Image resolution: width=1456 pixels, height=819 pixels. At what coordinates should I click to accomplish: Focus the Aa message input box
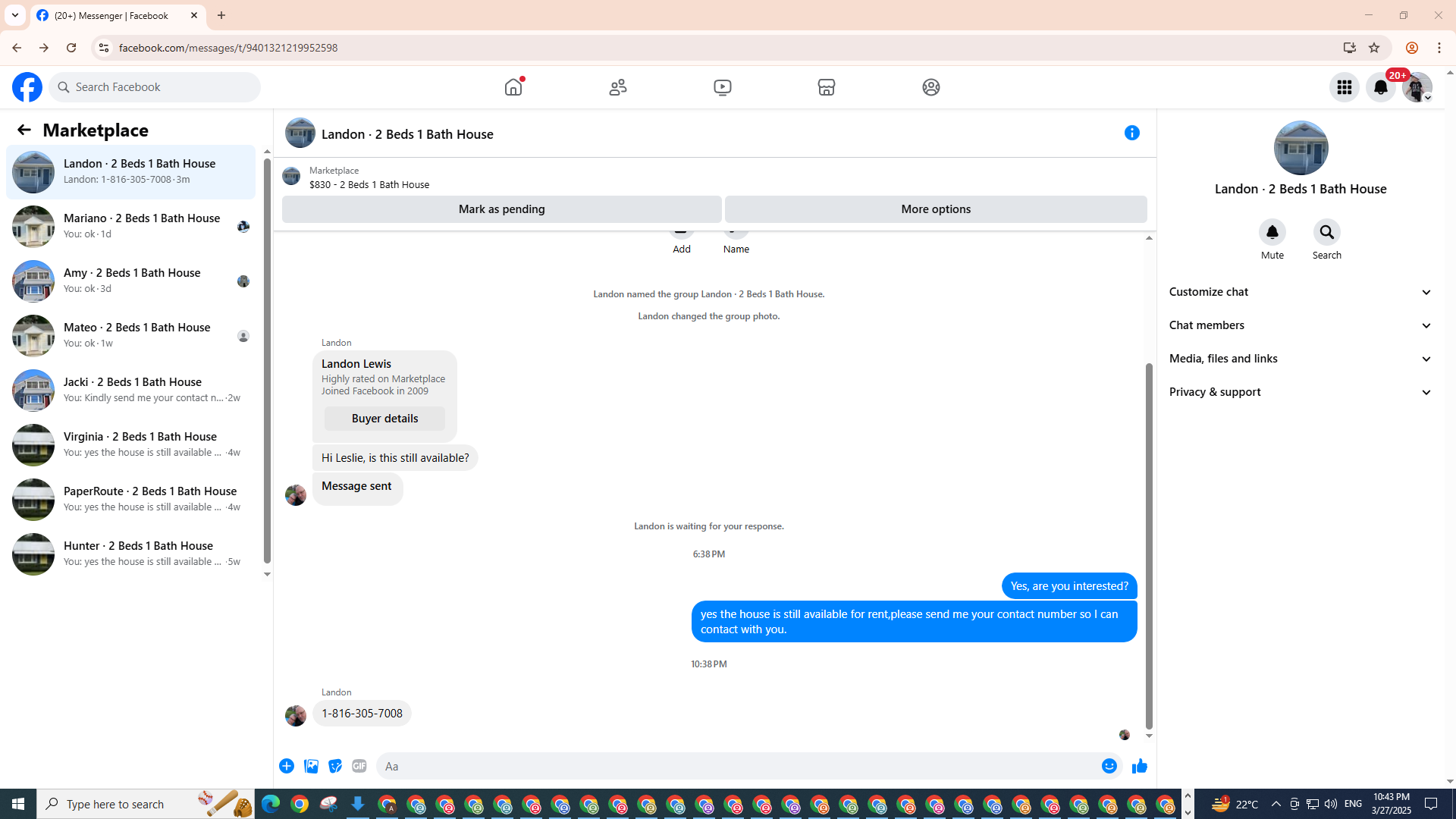739,766
